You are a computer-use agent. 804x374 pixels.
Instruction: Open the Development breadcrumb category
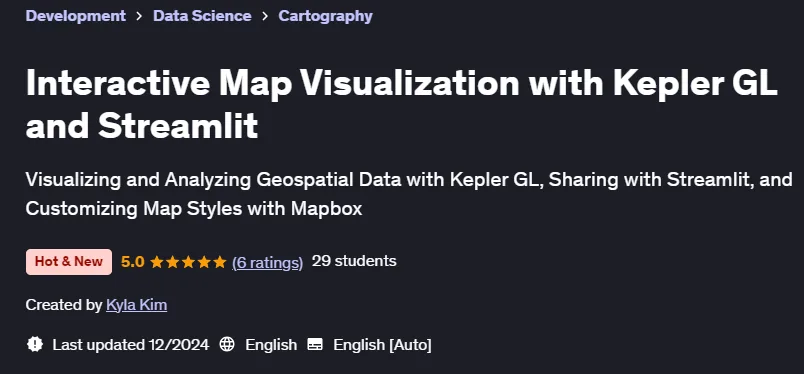pyautogui.click(x=75, y=16)
